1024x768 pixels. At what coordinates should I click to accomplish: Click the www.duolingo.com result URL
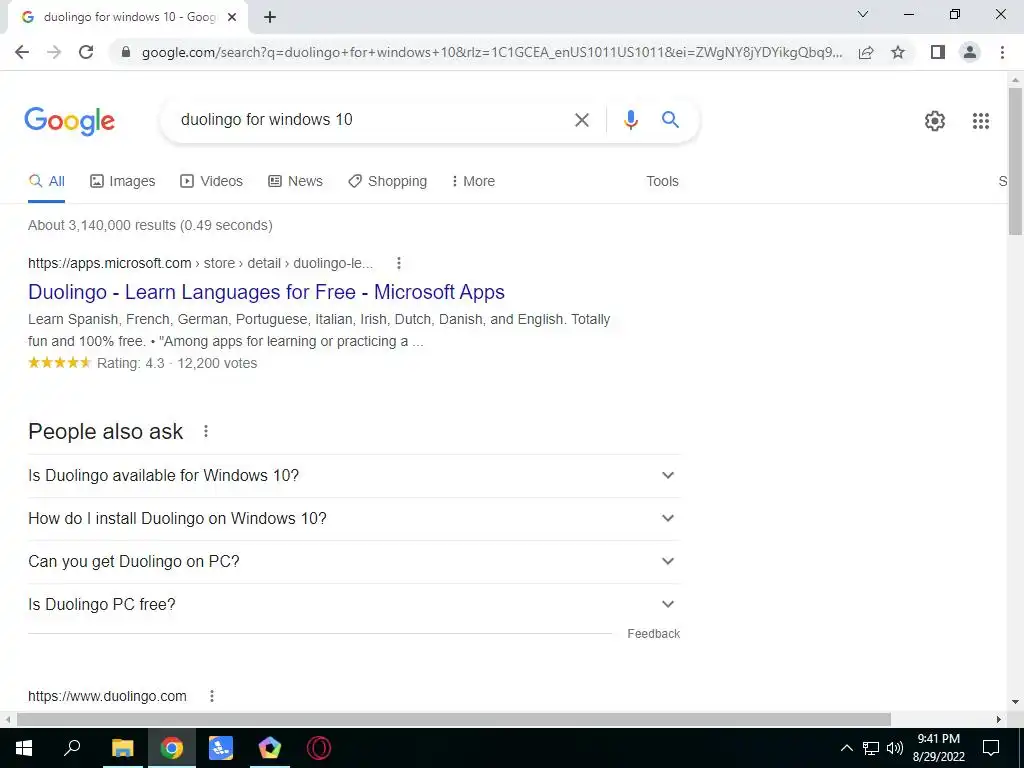pos(107,696)
